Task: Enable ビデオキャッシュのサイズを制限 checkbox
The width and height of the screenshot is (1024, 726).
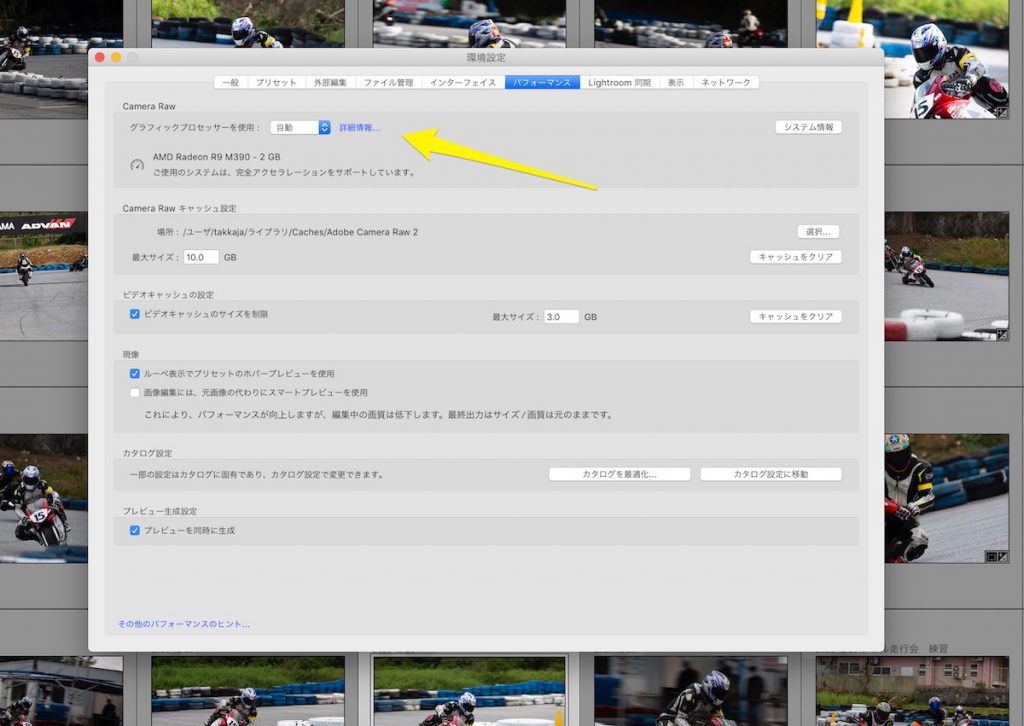Action: [x=135, y=314]
